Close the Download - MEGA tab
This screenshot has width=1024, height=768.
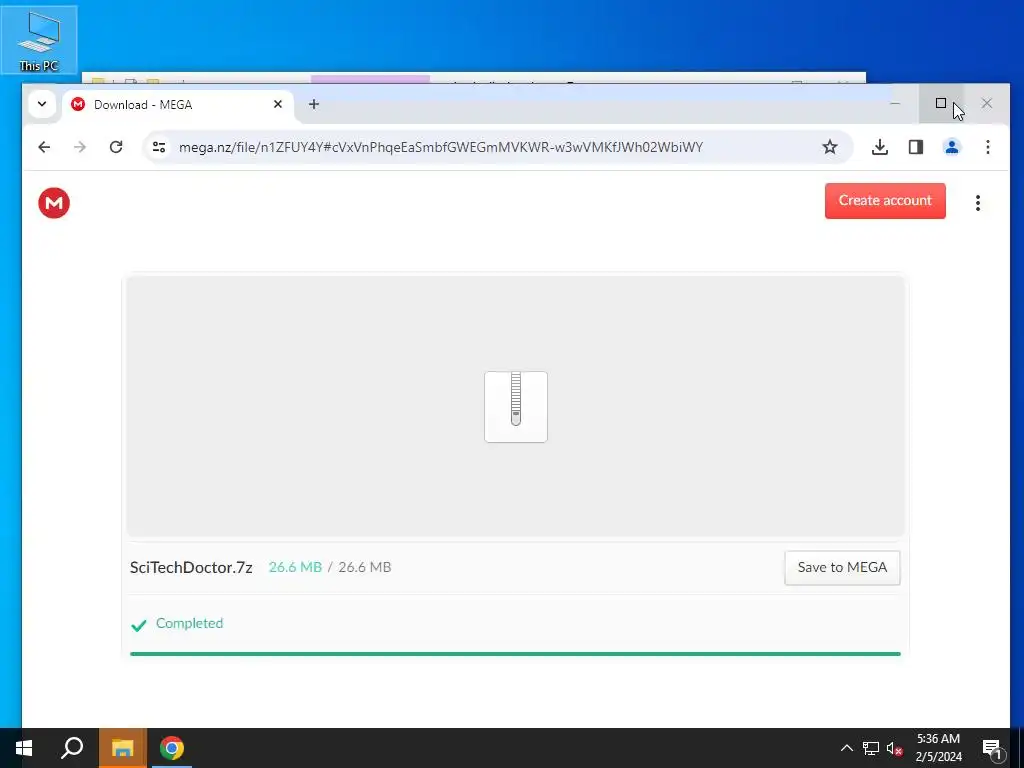(278, 104)
